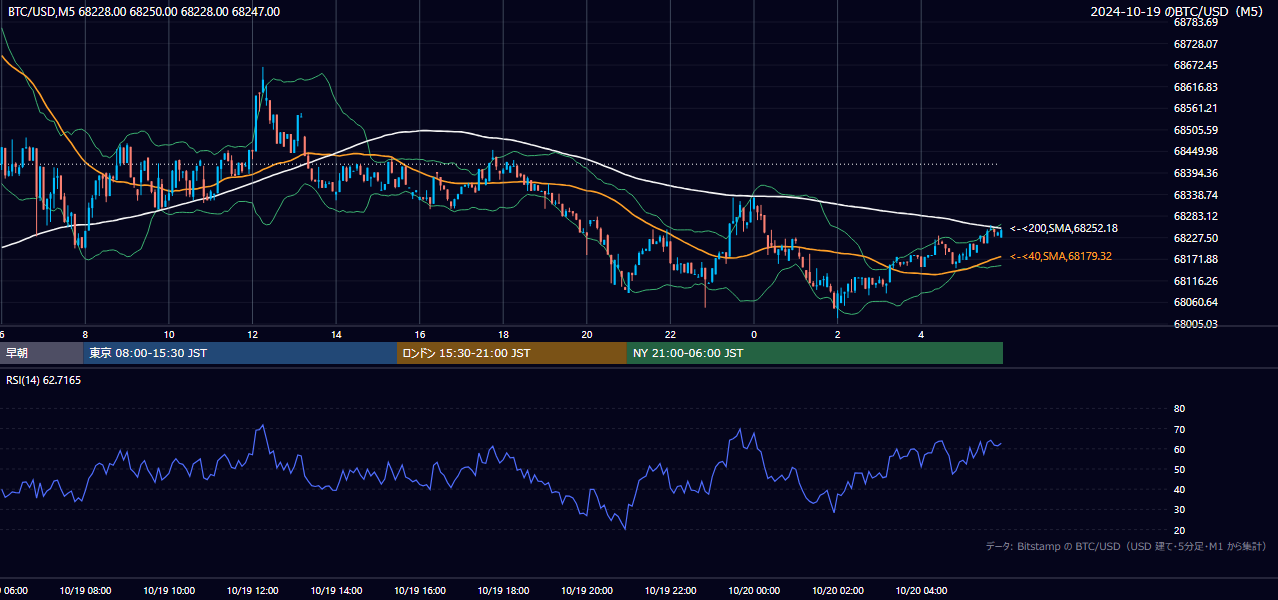Click the 10/20 00:00 time axis label
Viewport: 1278px width, 600px height.
click(x=754, y=591)
